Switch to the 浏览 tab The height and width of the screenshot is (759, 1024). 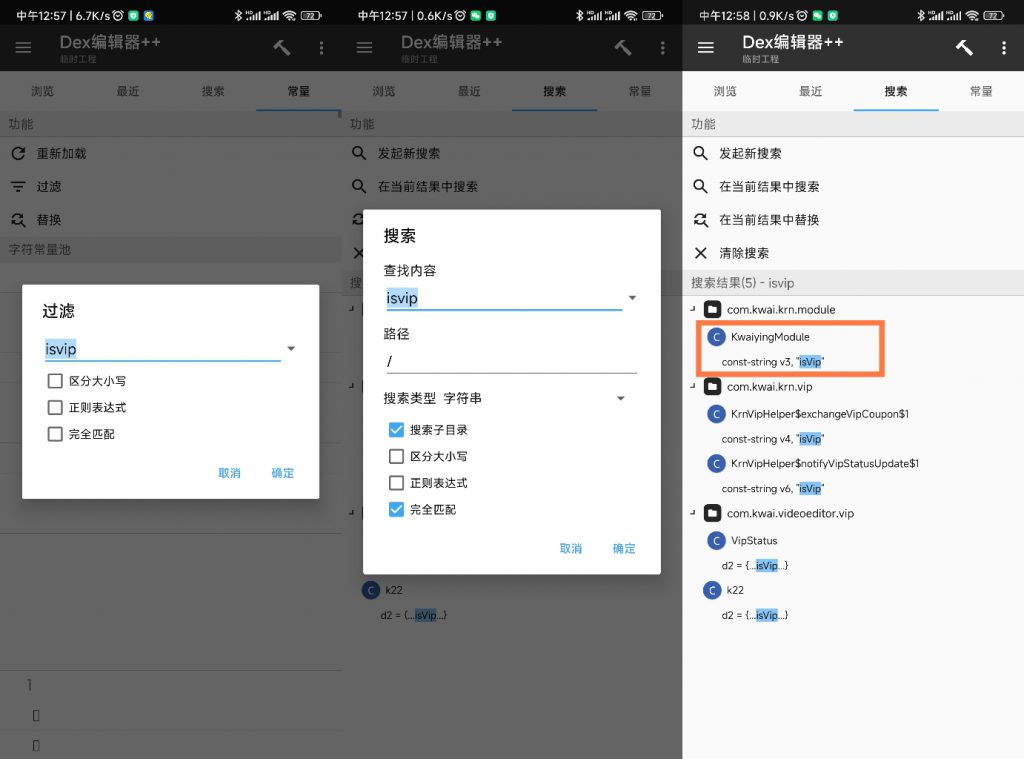[724, 90]
